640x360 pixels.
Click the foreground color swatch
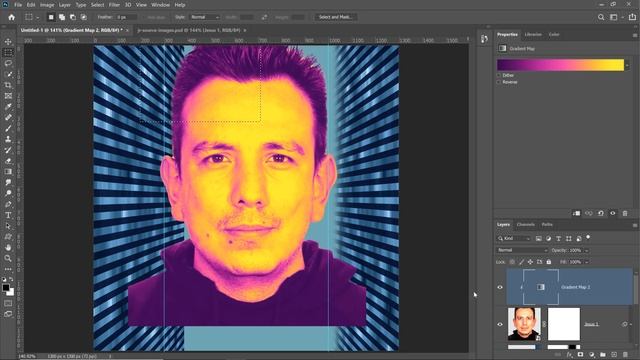coord(6,288)
